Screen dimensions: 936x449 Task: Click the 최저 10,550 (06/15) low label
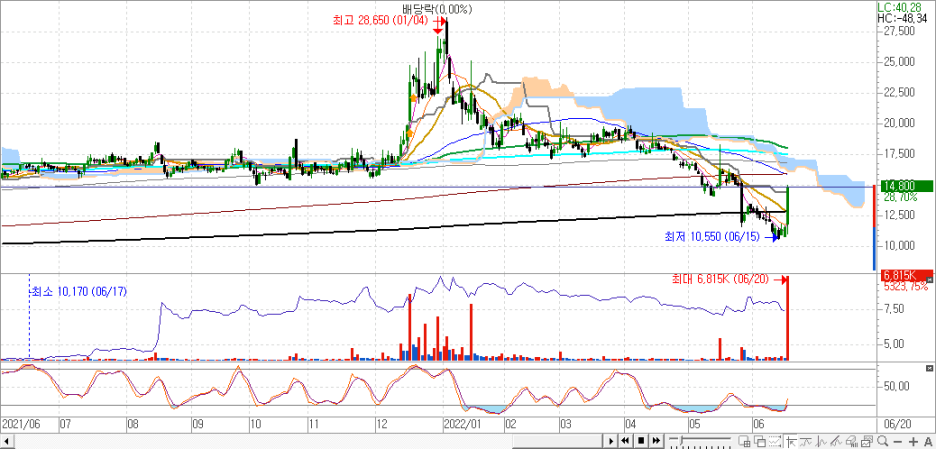[714, 238]
